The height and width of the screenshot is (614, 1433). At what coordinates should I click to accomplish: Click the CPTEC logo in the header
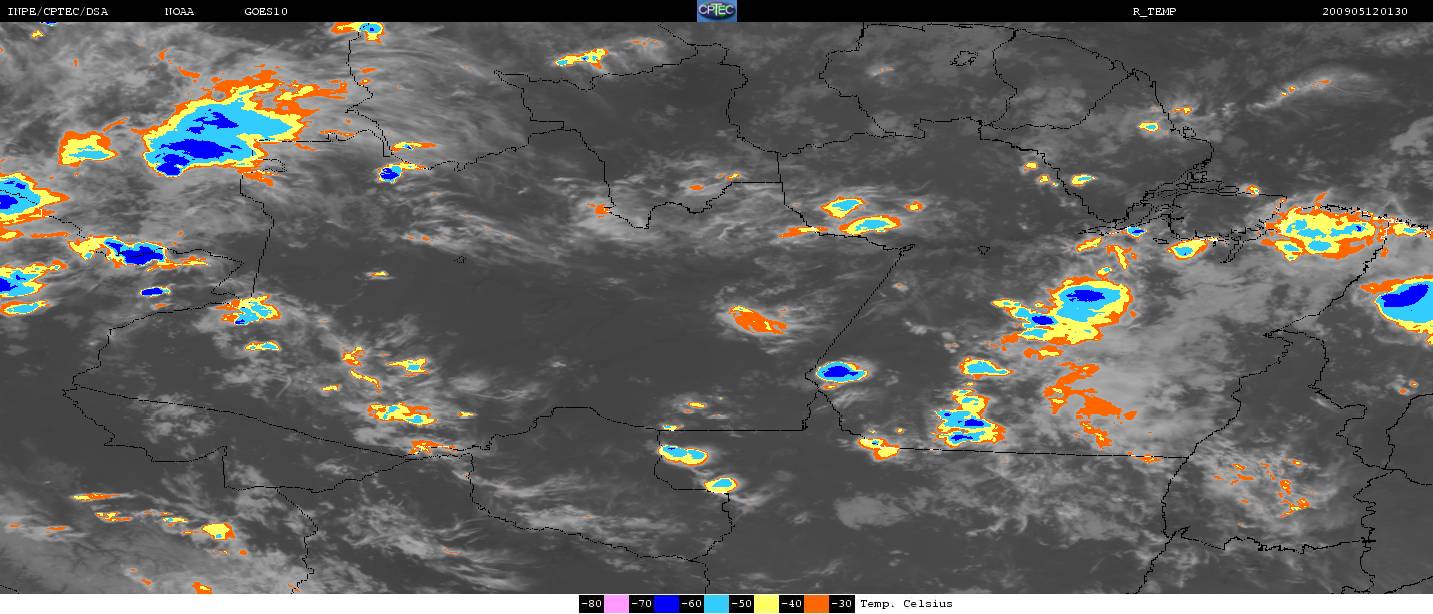[x=716, y=11]
